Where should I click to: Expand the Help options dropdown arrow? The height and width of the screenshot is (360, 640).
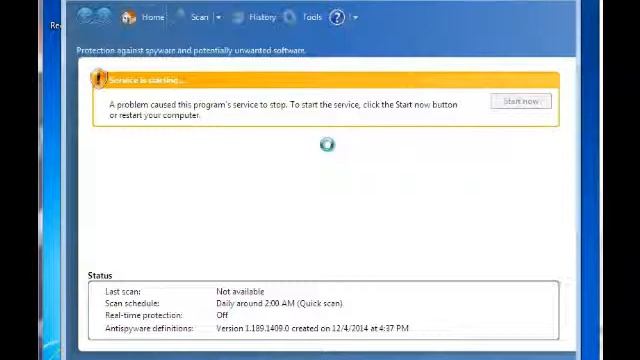[355, 18]
